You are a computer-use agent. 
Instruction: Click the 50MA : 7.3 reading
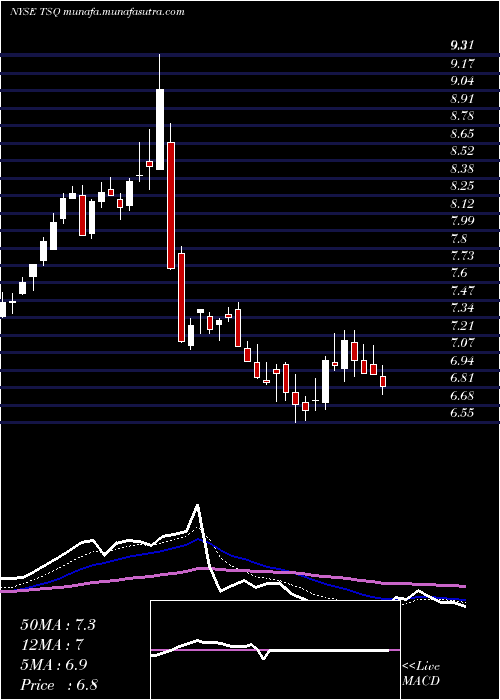pyautogui.click(x=58, y=625)
